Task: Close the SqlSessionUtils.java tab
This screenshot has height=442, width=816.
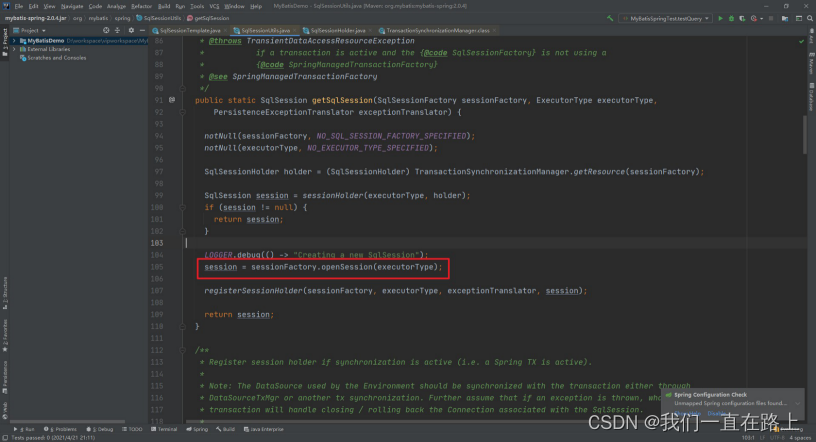Action: [295, 30]
